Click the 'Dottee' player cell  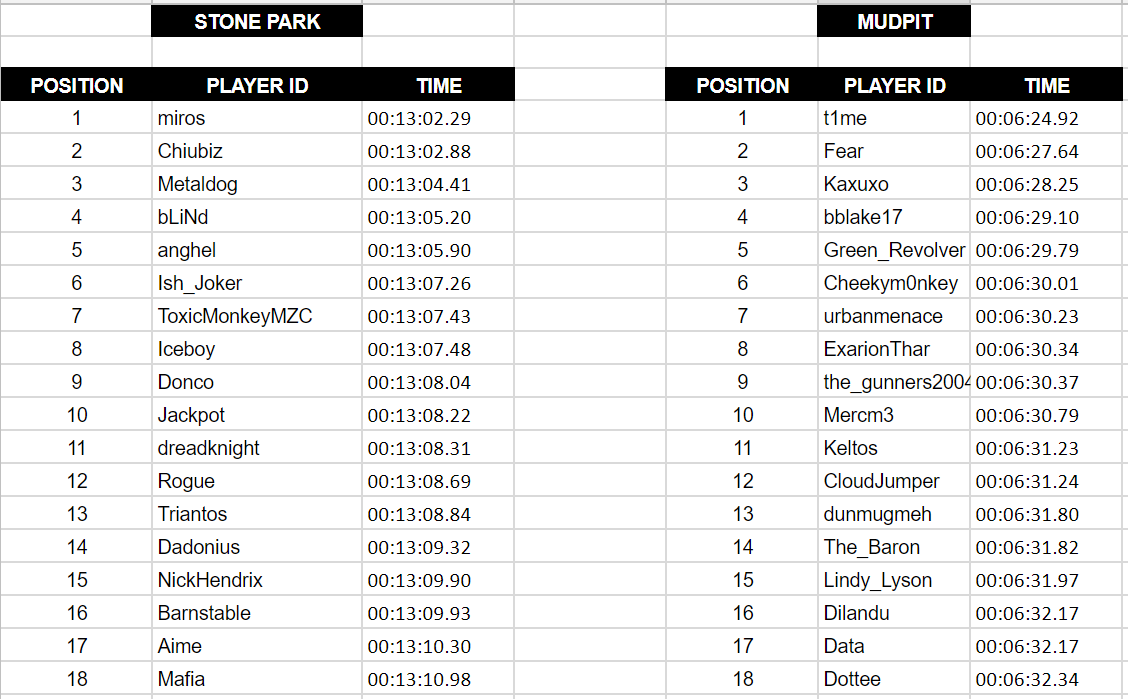tap(894, 679)
